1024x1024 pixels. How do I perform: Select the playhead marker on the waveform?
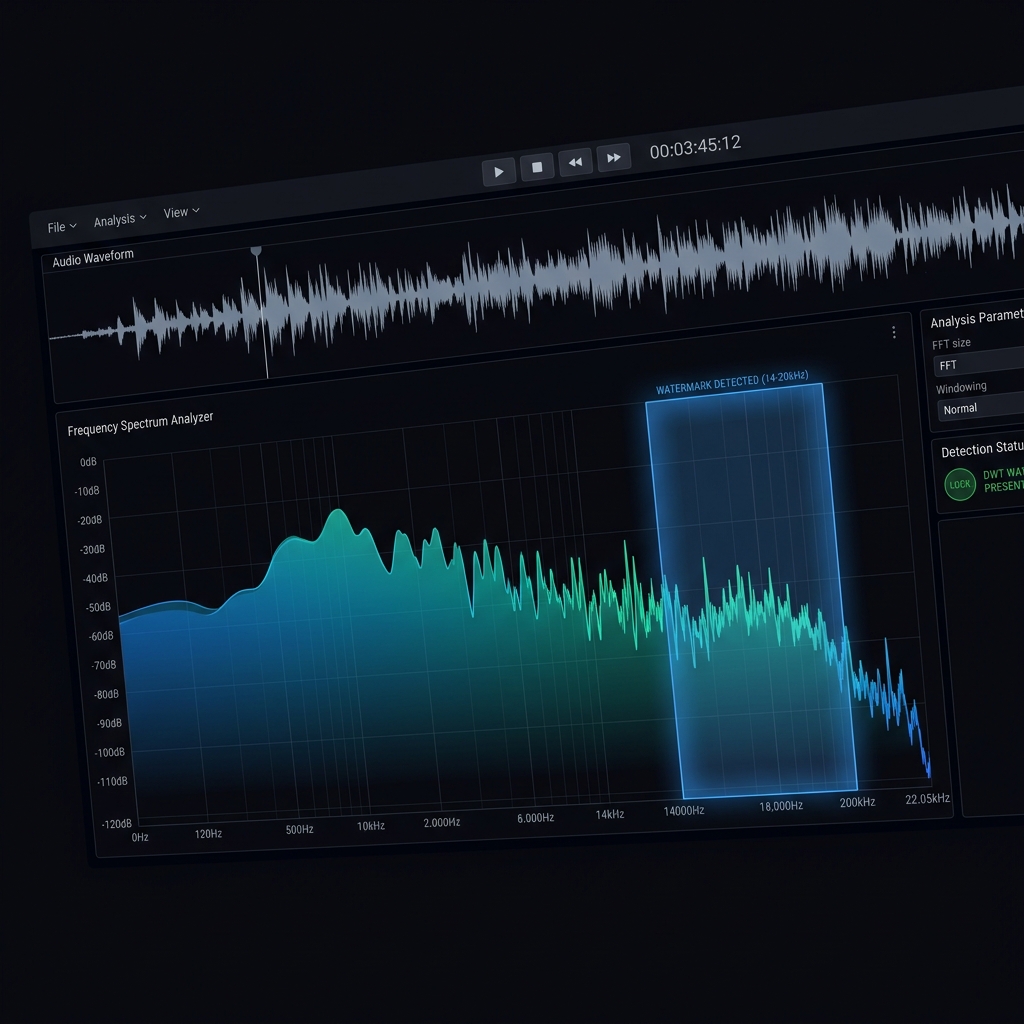pyautogui.click(x=256, y=251)
